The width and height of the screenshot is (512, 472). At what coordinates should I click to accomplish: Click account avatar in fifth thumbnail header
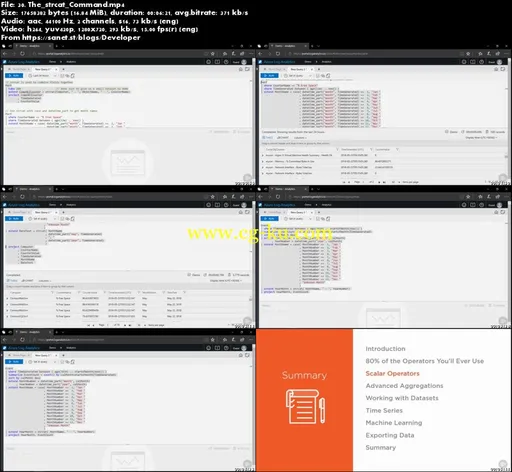(x=244, y=348)
